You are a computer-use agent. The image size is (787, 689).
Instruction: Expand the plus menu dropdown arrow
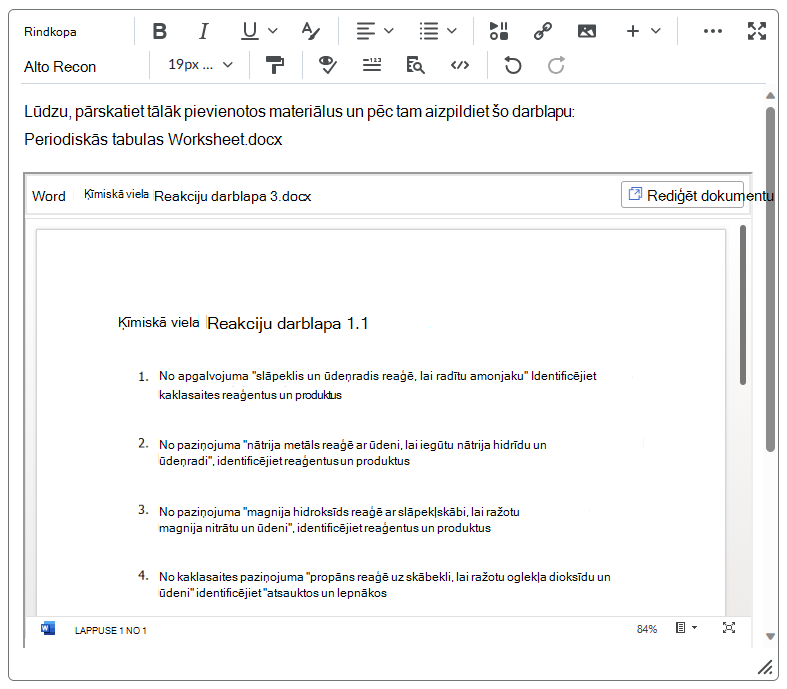[655, 31]
